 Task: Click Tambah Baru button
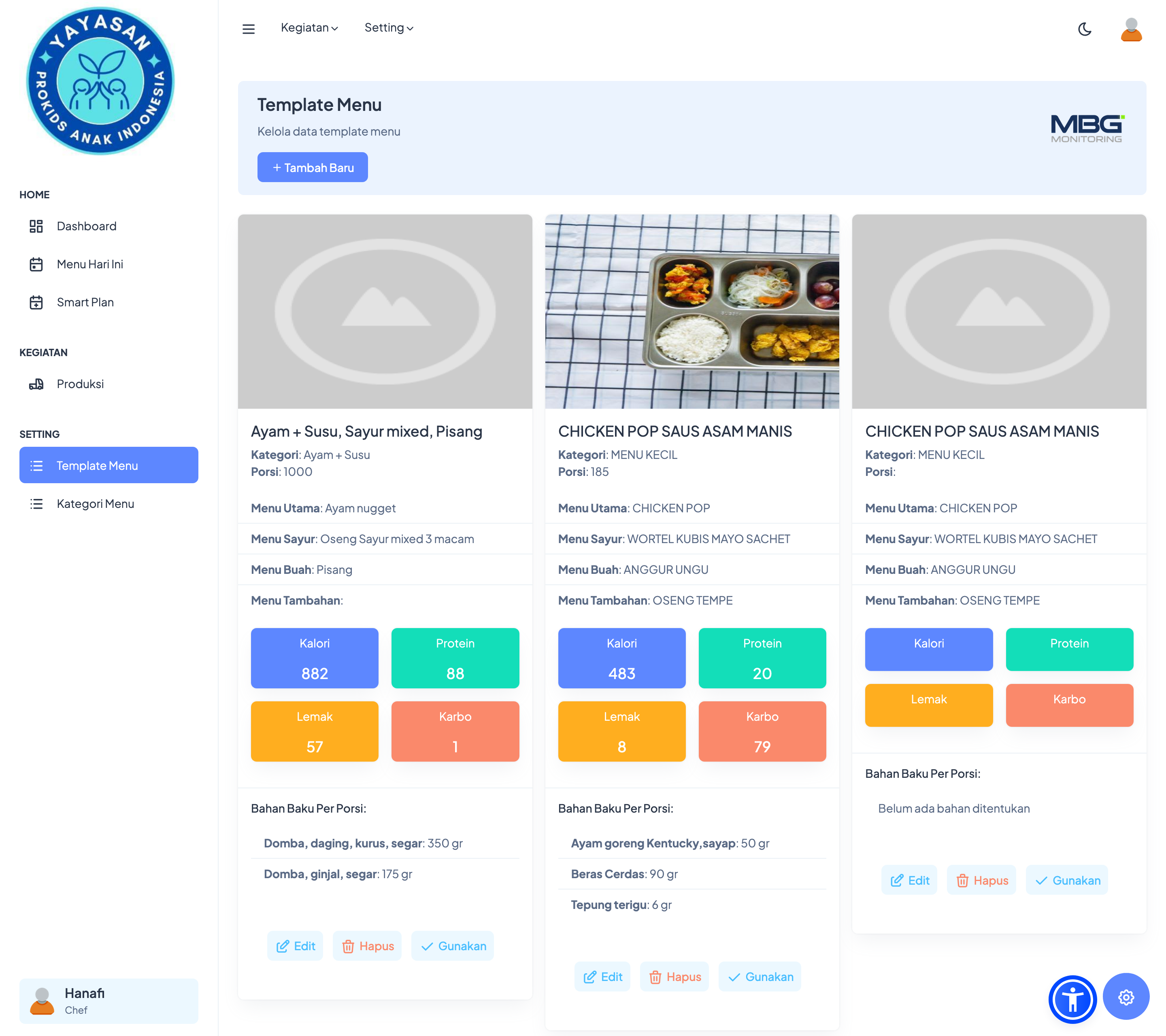(x=312, y=168)
